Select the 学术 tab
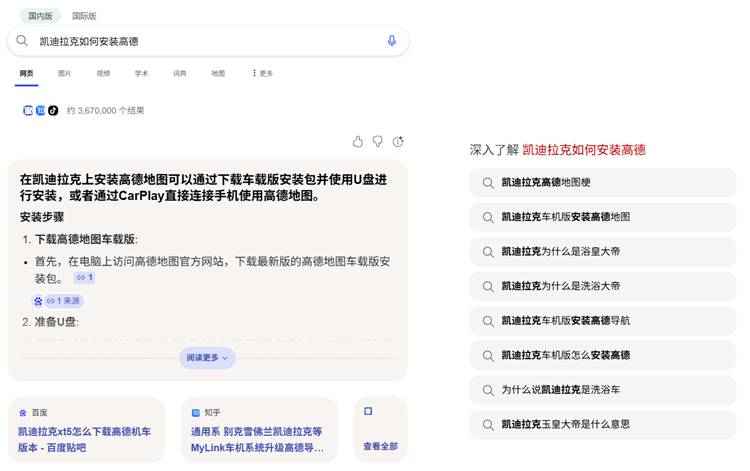 [x=141, y=73]
